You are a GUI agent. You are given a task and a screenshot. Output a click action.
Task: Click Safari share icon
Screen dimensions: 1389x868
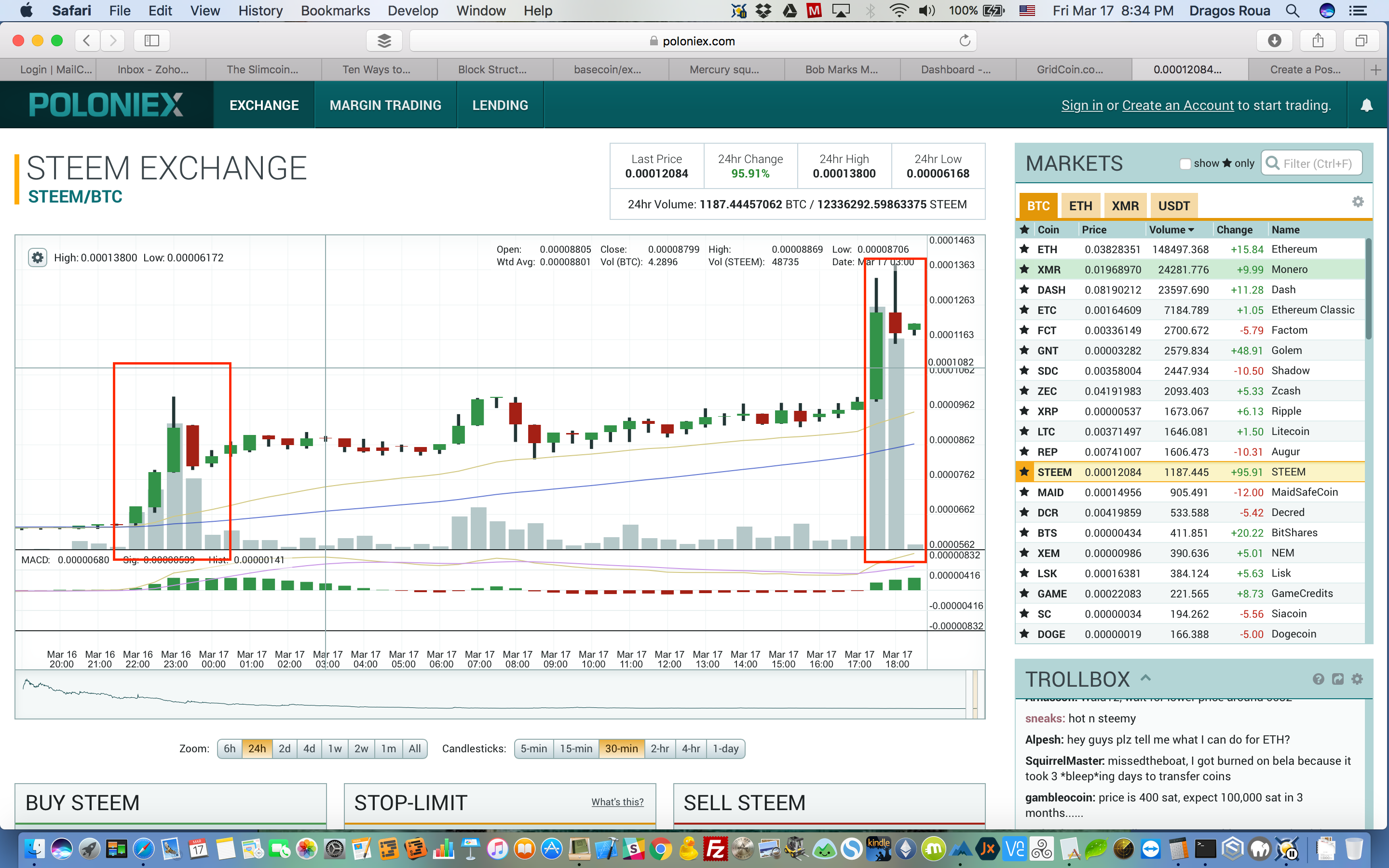point(1318,41)
